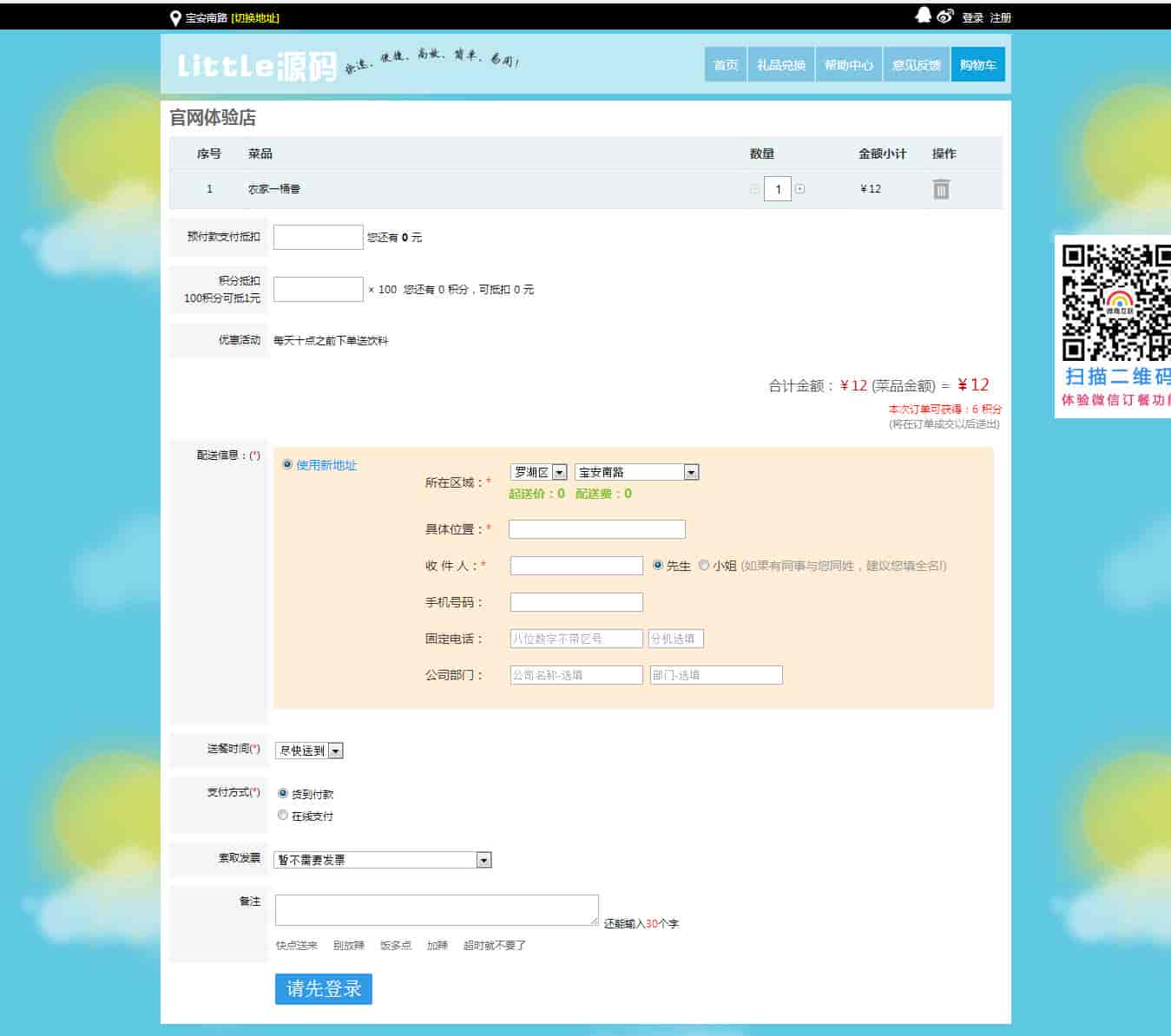Viewport: 1171px width, 1036px height.
Task: Decrease quantity with the minus icon
Action: coord(753,189)
